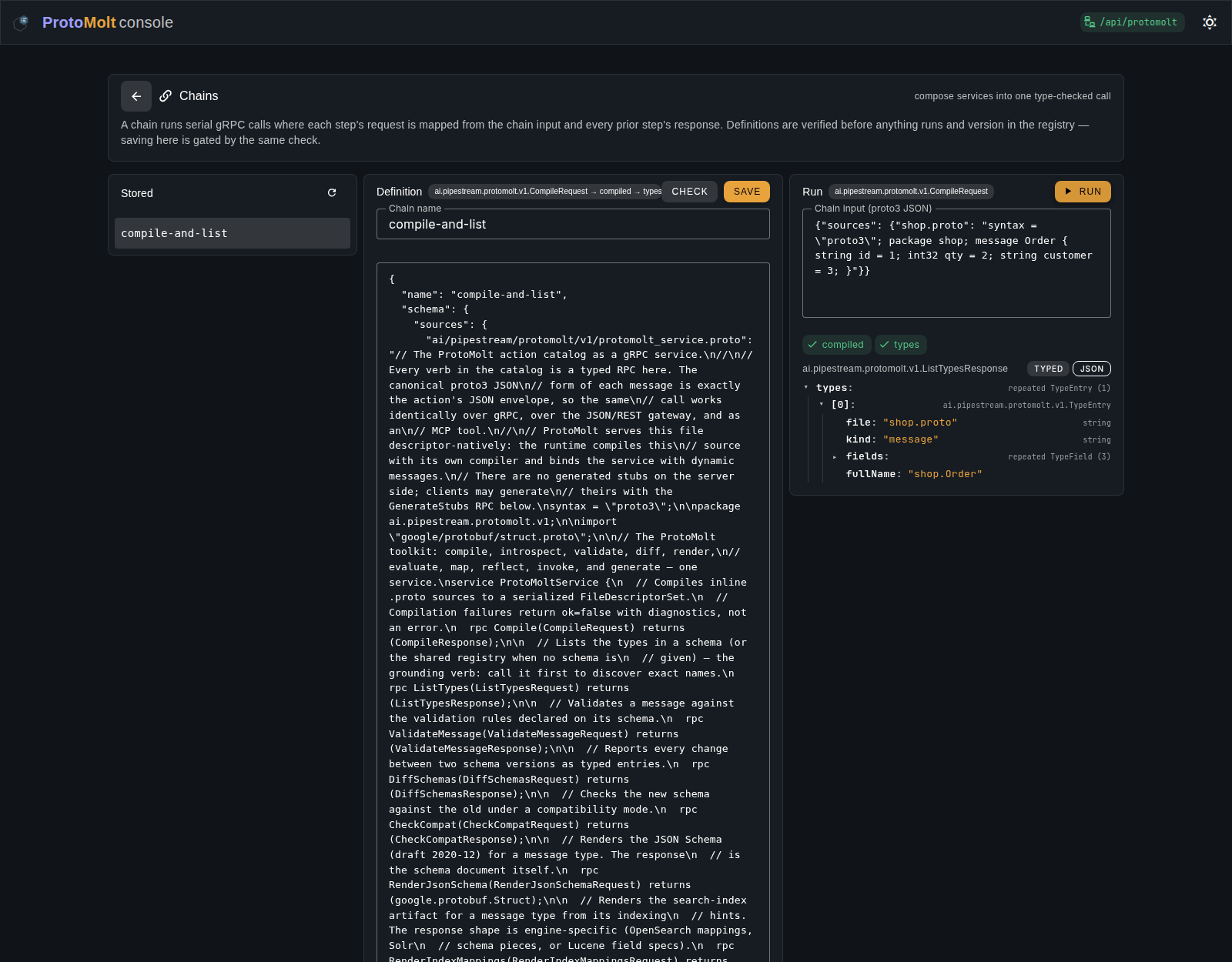The image size is (1232, 962).
Task: Click the "message" kind value
Action: (911, 439)
